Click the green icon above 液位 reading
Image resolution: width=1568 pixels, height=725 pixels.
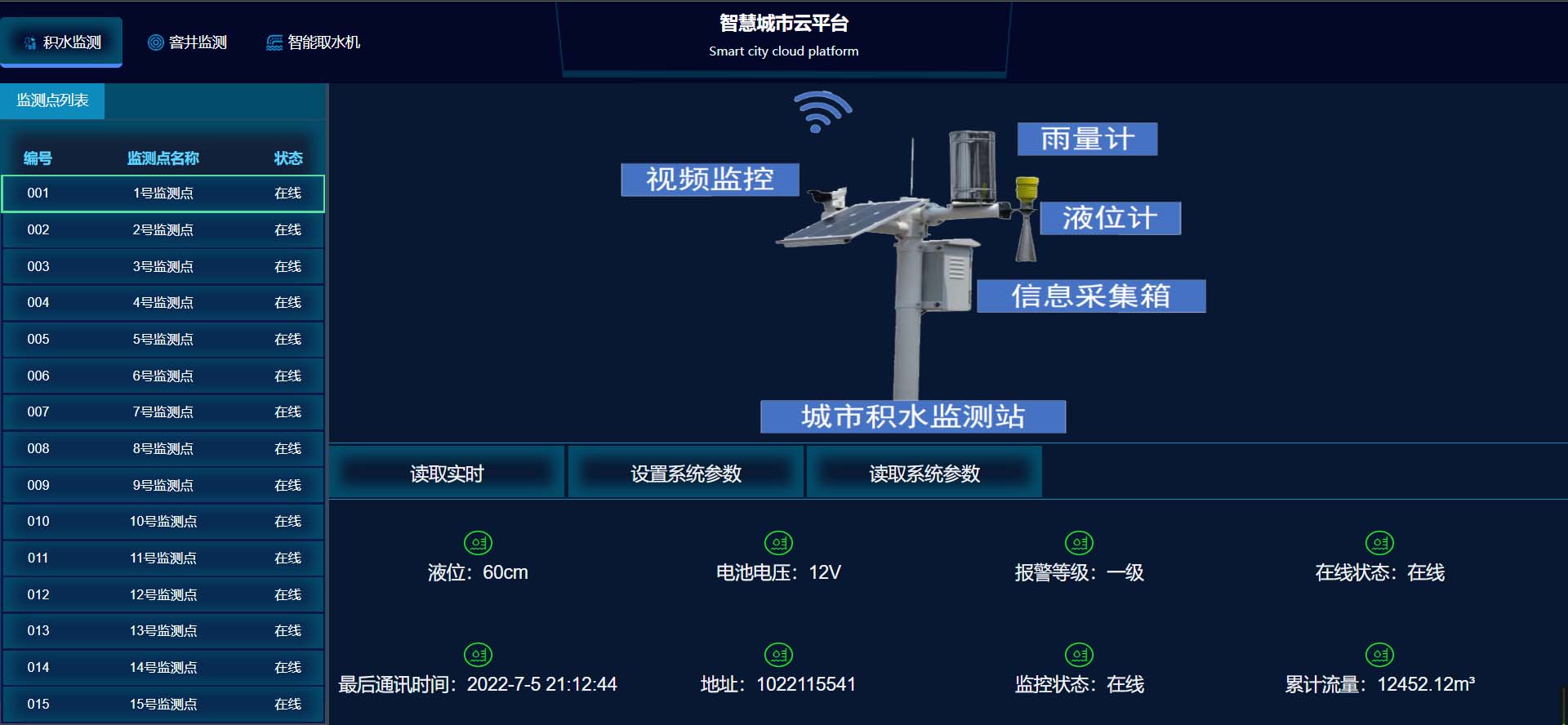[x=478, y=543]
